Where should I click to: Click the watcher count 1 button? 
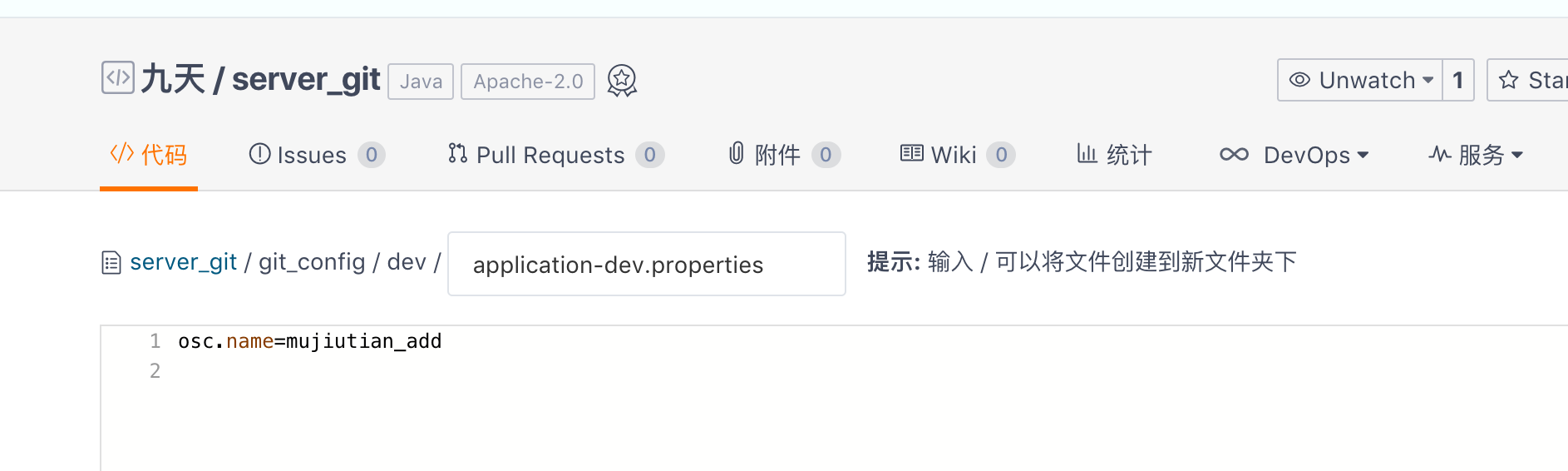(x=1457, y=80)
